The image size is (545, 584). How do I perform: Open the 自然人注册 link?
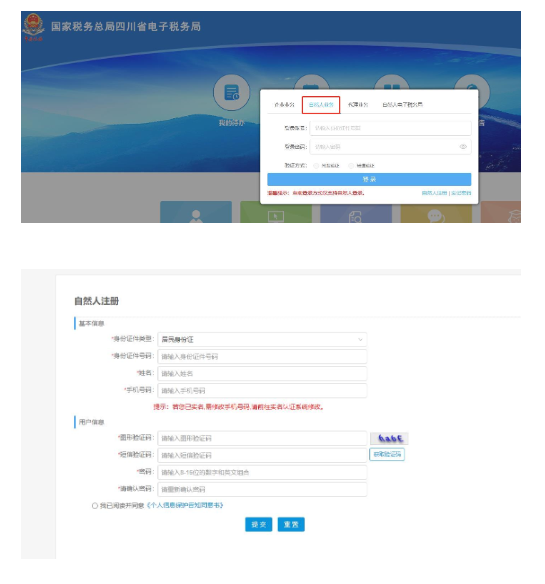(x=434, y=193)
